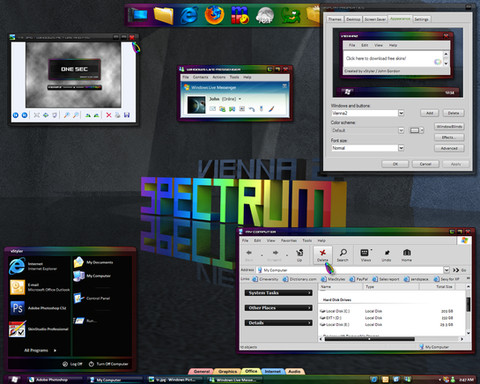Click the save disk icon in picture viewer
This screenshot has height=384, width=480.
pyautogui.click(x=127, y=115)
